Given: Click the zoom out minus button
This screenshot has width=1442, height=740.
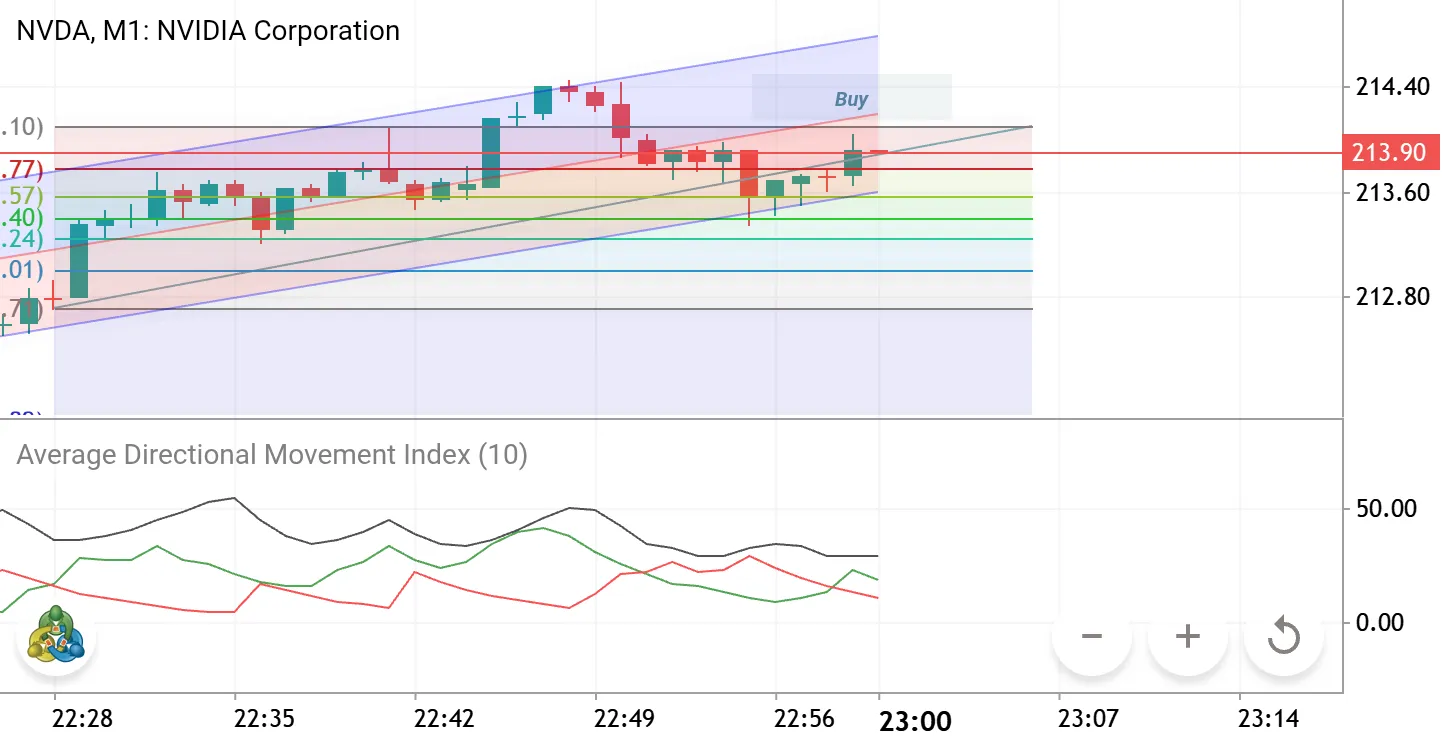Looking at the screenshot, I should (x=1092, y=636).
